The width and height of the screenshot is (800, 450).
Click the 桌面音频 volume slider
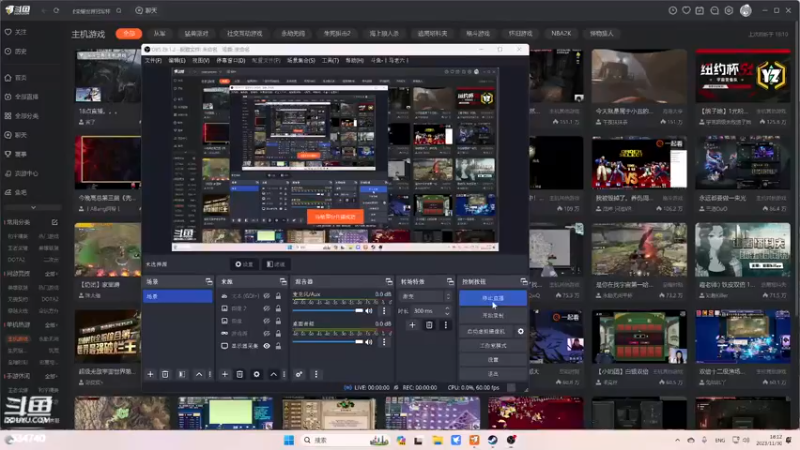(x=328, y=342)
